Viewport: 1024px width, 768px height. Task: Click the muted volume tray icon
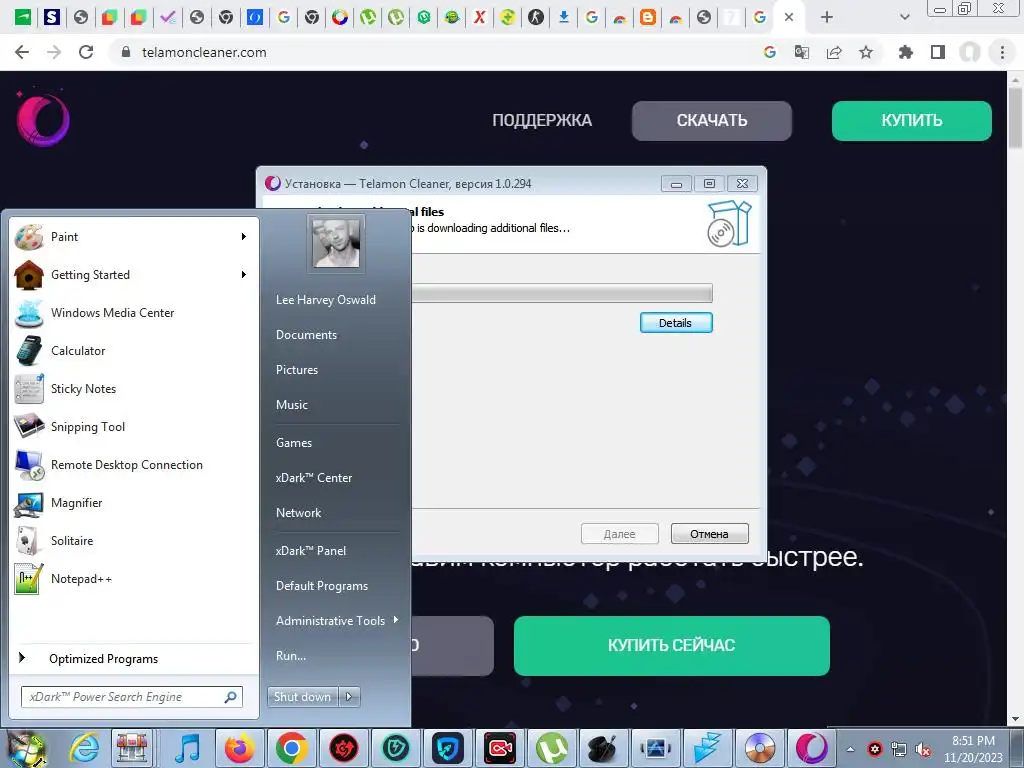coord(923,750)
